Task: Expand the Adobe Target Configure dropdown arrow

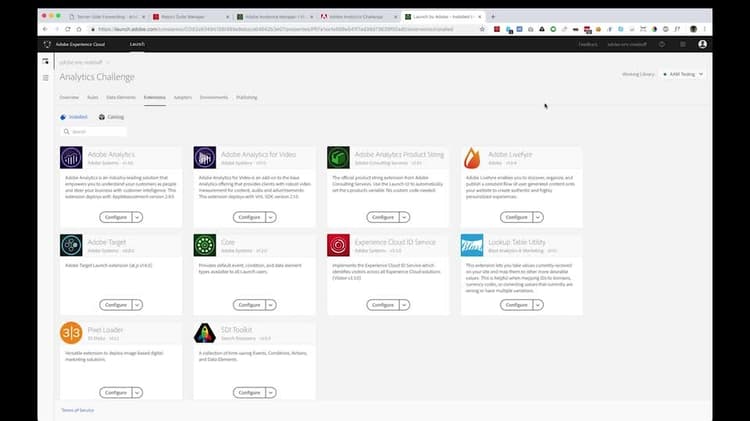Action: pos(137,305)
